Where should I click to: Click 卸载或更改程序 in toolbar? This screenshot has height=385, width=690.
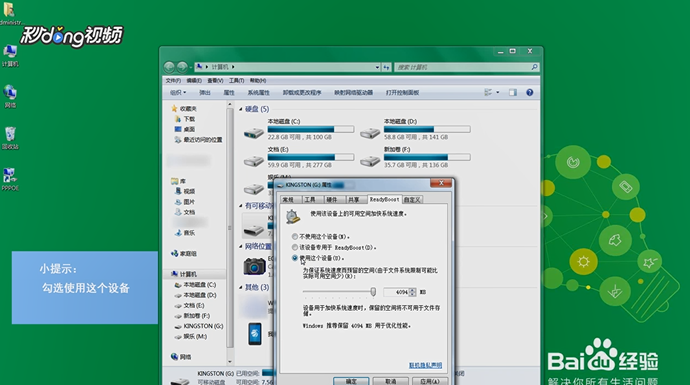[x=302, y=93]
